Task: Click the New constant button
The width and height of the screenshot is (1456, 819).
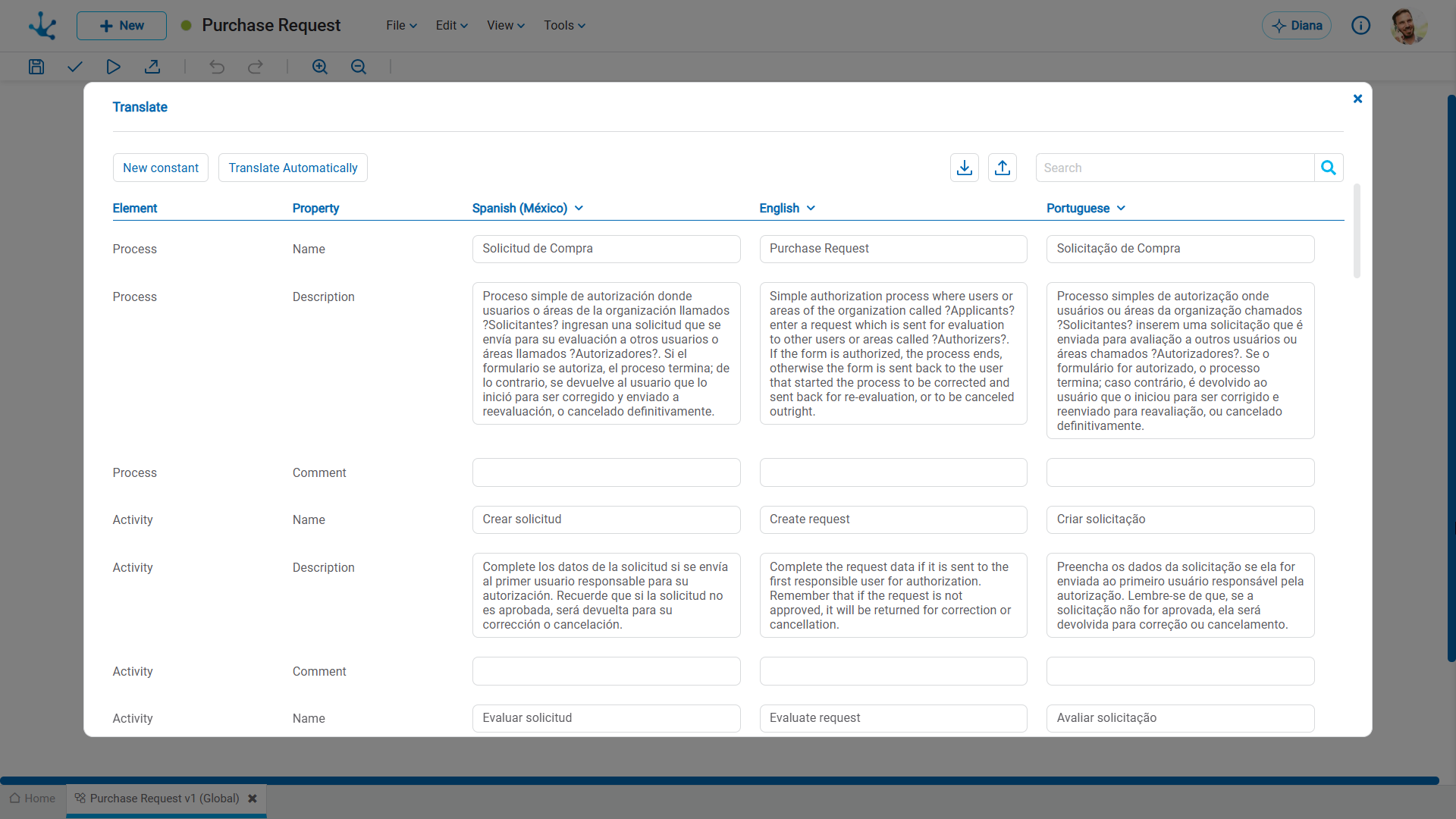Action: point(161,168)
